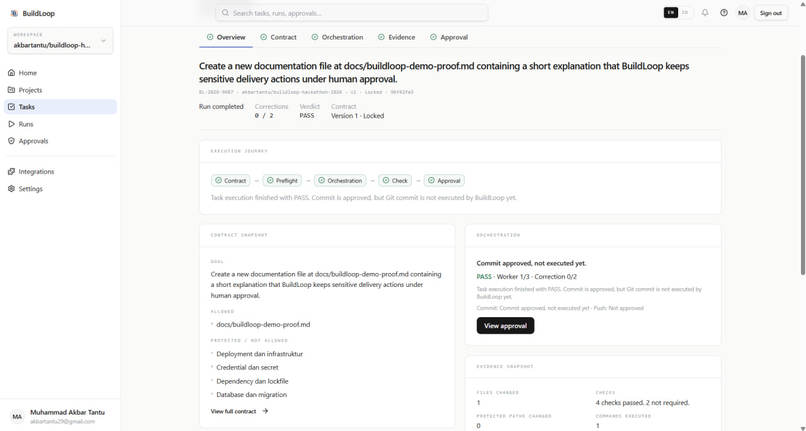
Task: Click the notifications bell icon
Action: pos(705,13)
